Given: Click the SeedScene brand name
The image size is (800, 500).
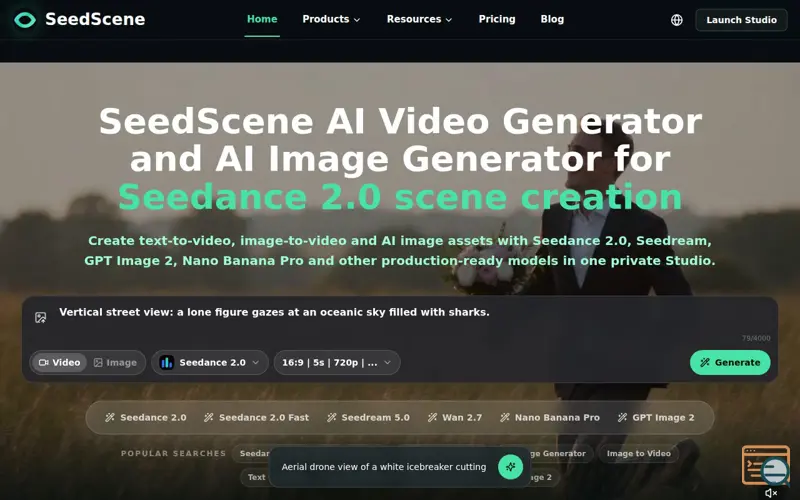Looking at the screenshot, I should (95, 19).
